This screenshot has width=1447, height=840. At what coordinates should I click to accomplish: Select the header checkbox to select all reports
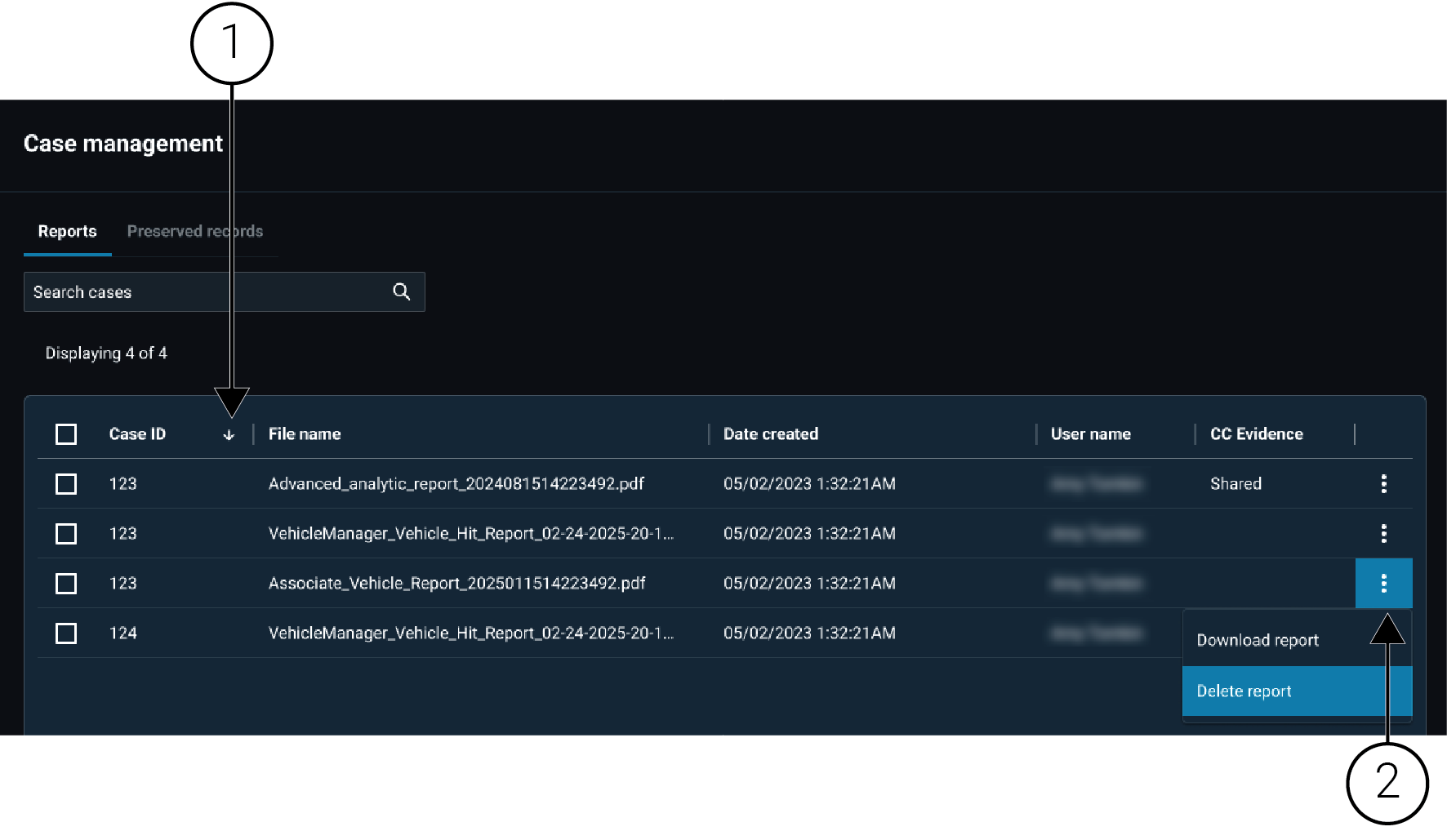coord(66,434)
